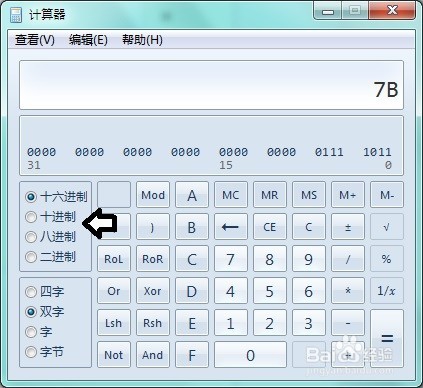423x388 pixels.
Task: Click the ± sign toggle button
Action: tap(348, 227)
